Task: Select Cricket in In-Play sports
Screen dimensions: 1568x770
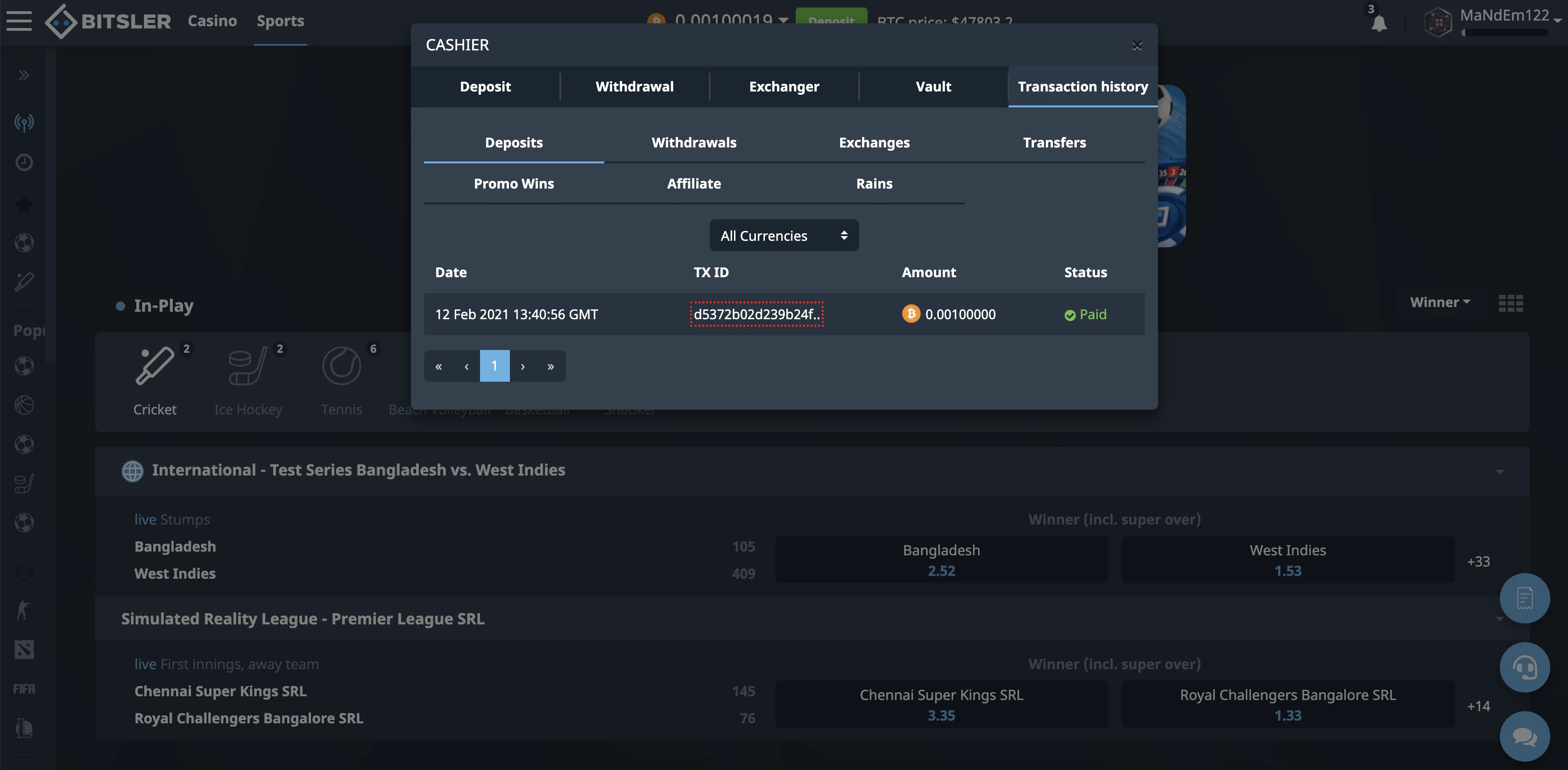Action: 155,380
